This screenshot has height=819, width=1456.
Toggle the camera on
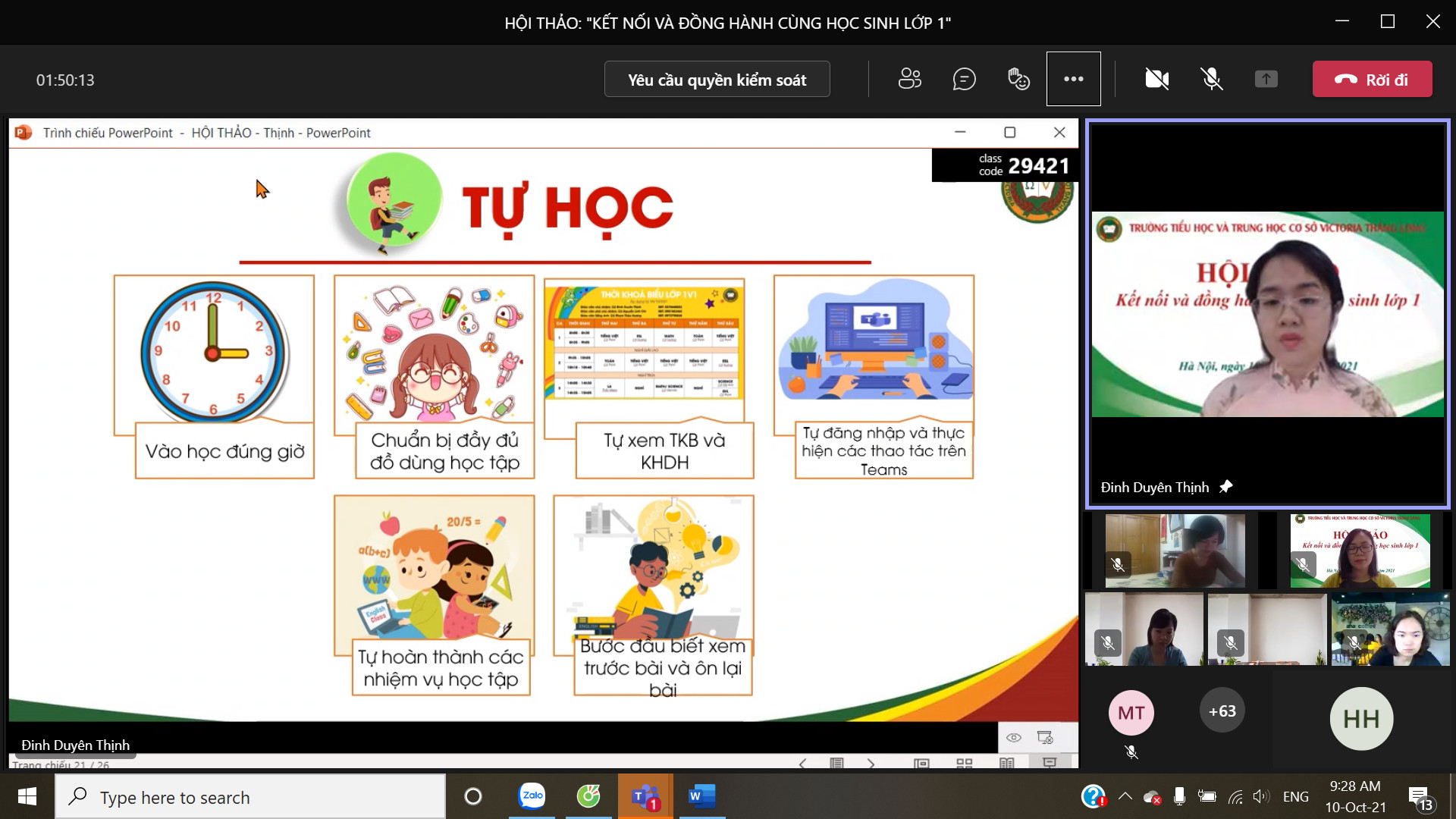point(1156,79)
